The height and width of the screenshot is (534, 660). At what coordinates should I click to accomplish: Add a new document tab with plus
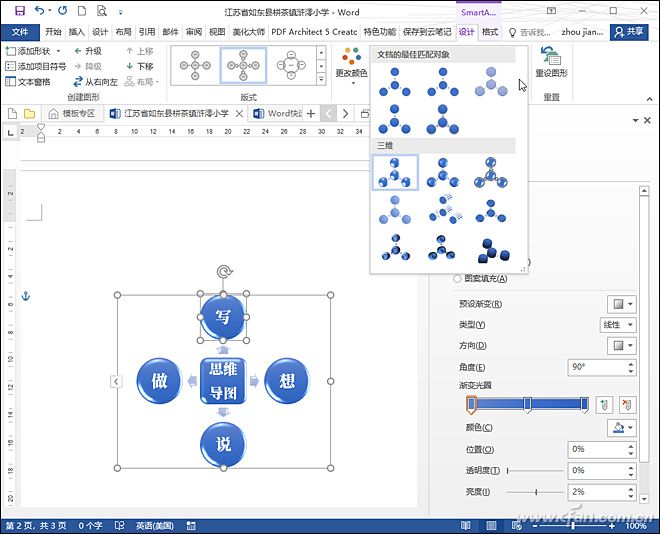tap(311, 114)
